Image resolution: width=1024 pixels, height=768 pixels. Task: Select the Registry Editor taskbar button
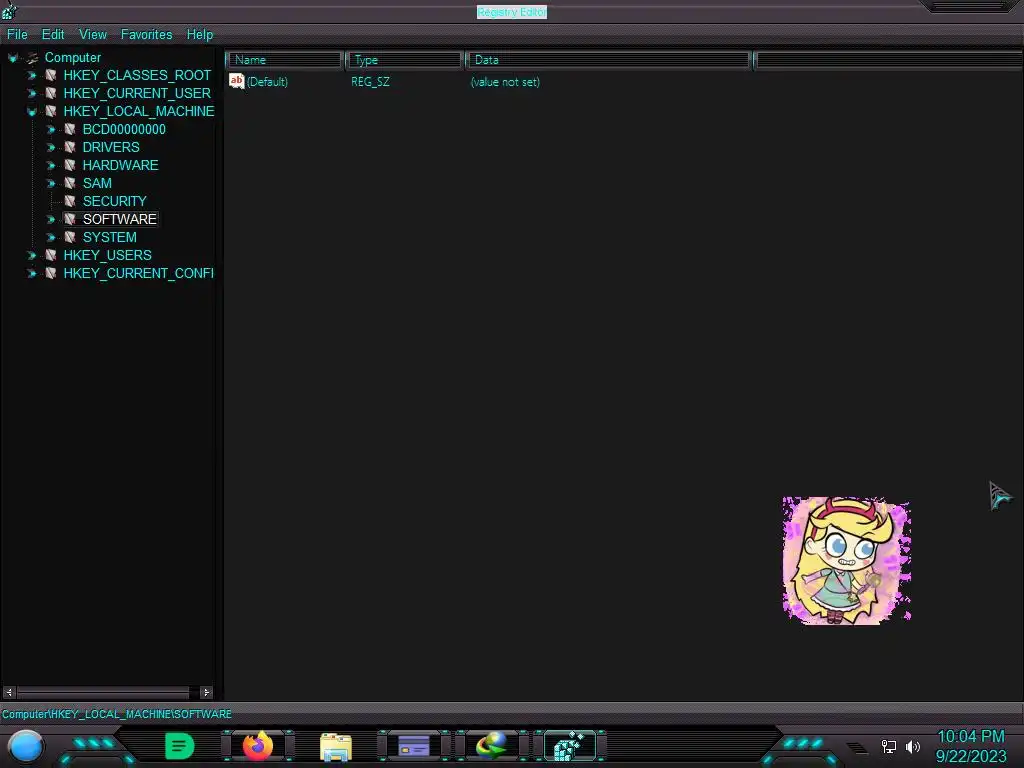click(569, 746)
